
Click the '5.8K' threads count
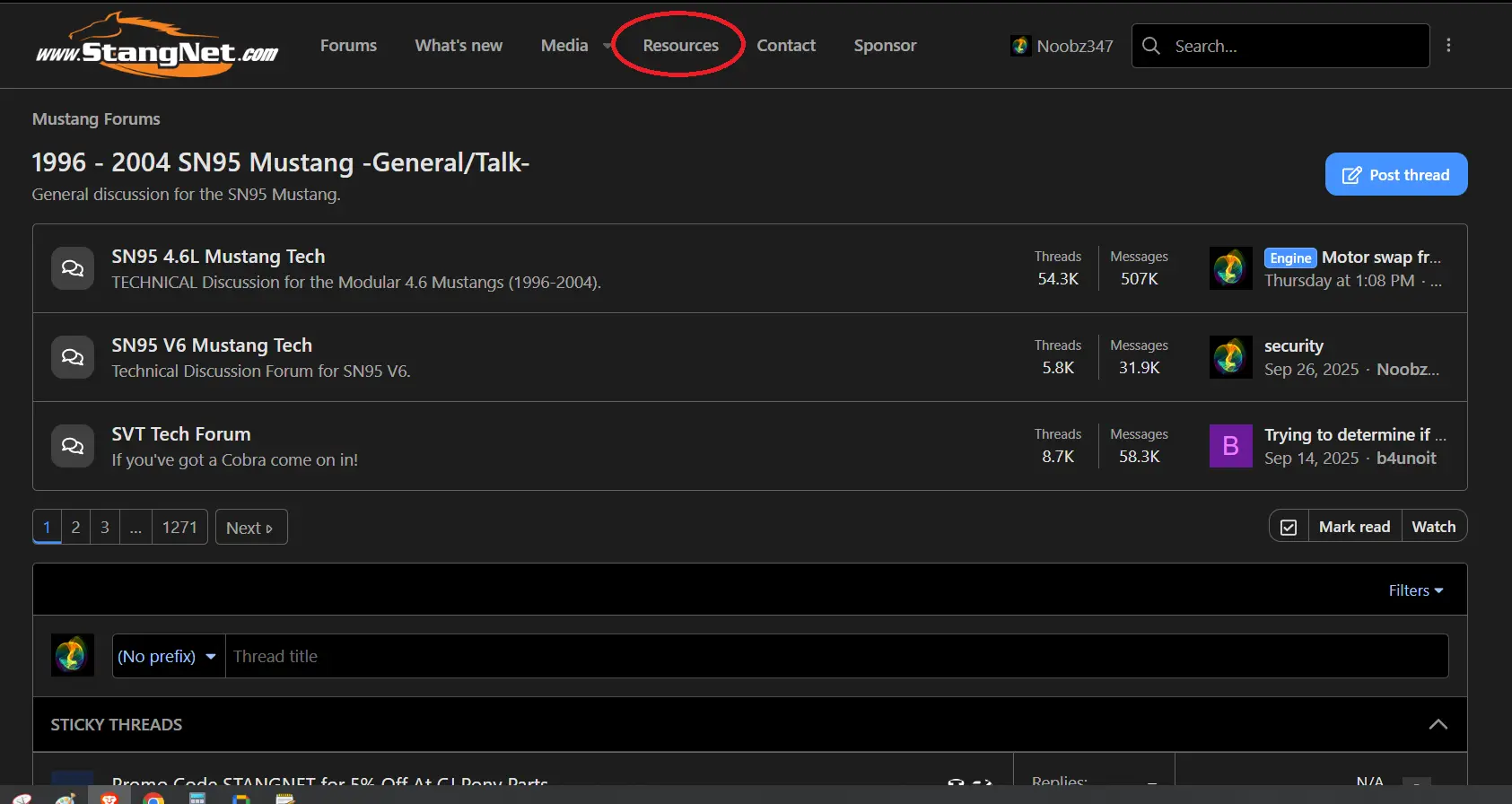tap(1058, 368)
